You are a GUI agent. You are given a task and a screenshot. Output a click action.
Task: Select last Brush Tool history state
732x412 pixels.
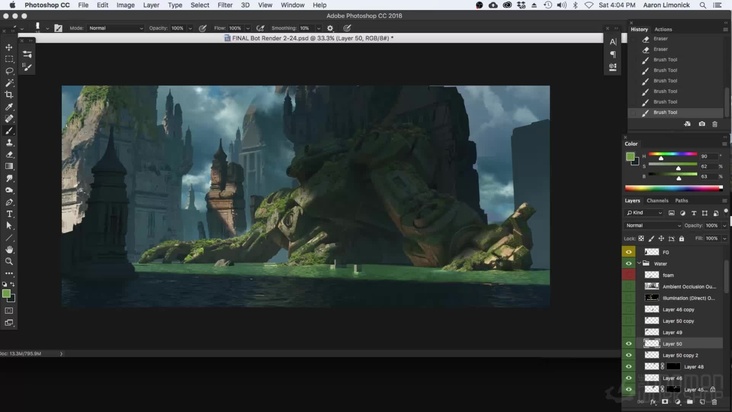click(676, 112)
